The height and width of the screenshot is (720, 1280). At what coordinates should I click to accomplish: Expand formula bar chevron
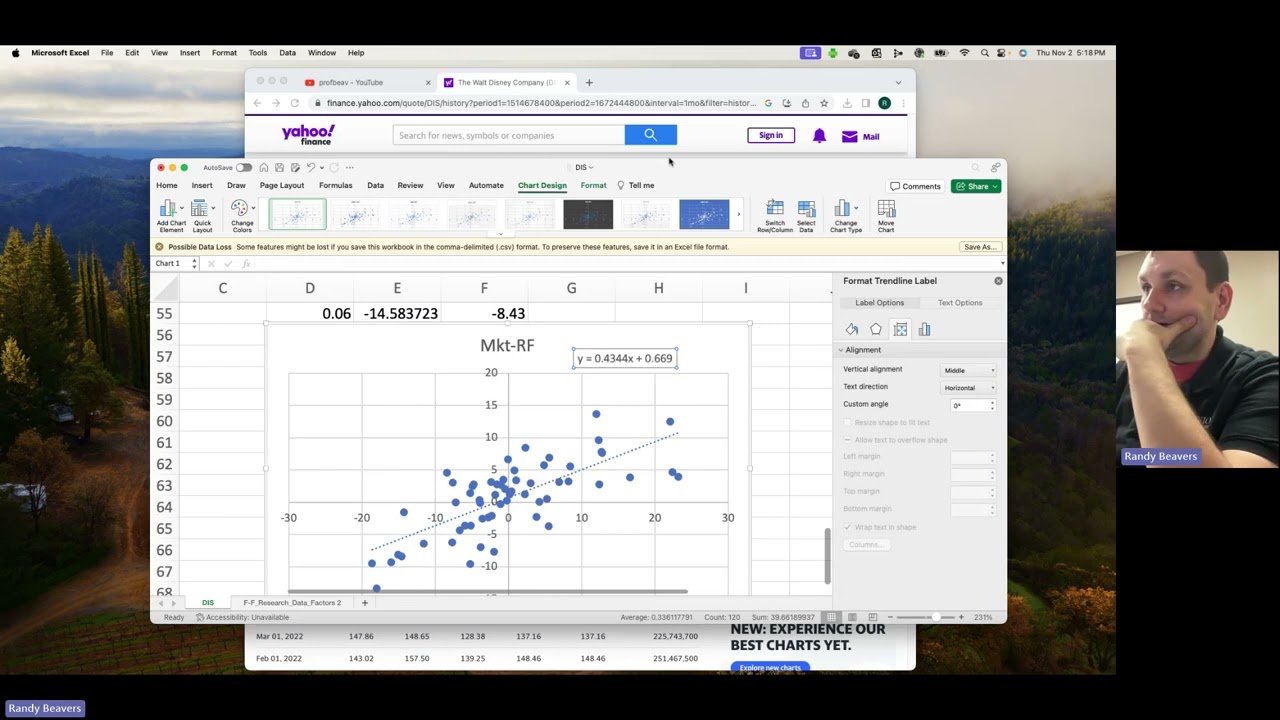(1002, 263)
